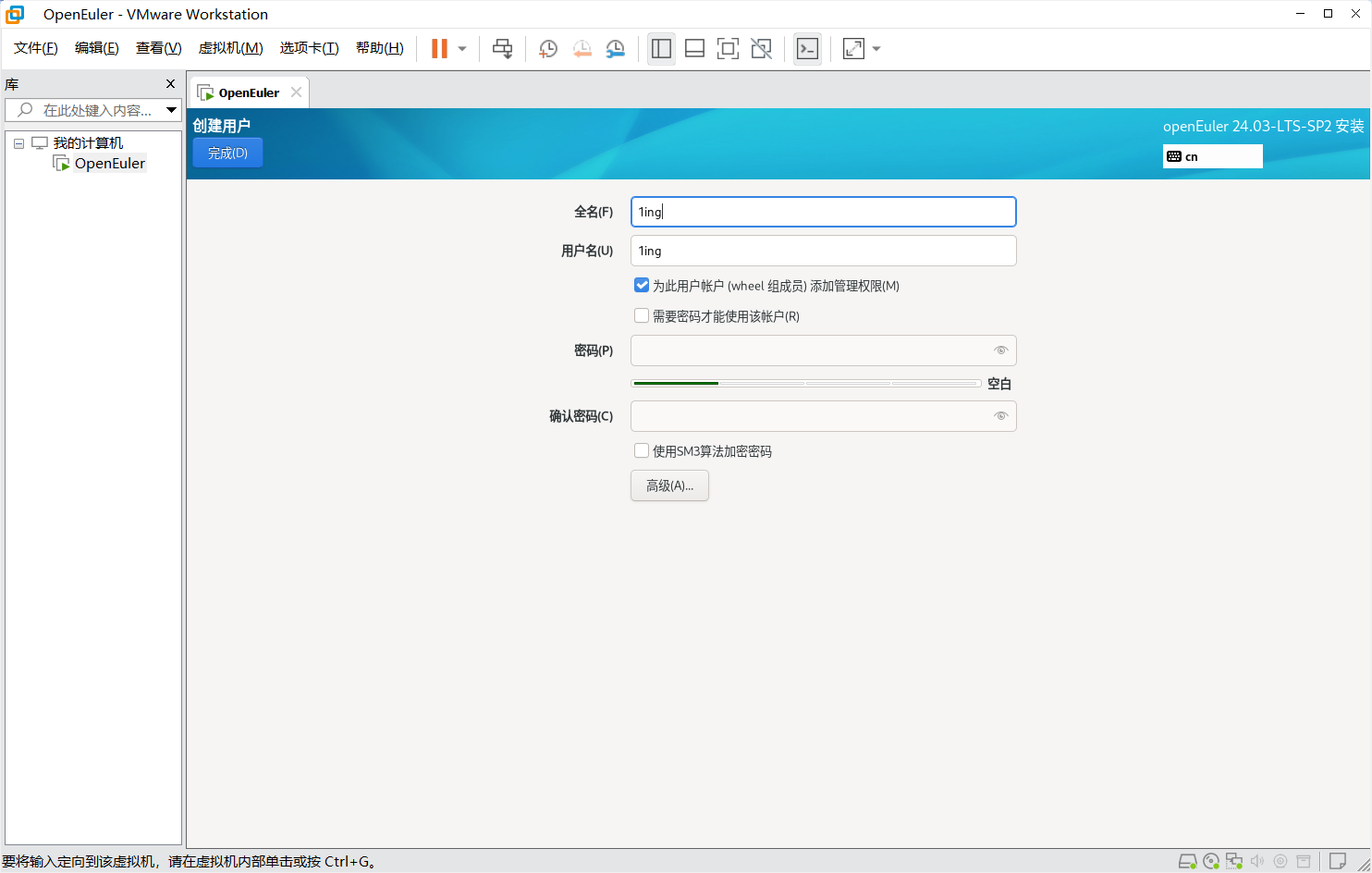Take a snapshot of the VM

tap(548, 49)
